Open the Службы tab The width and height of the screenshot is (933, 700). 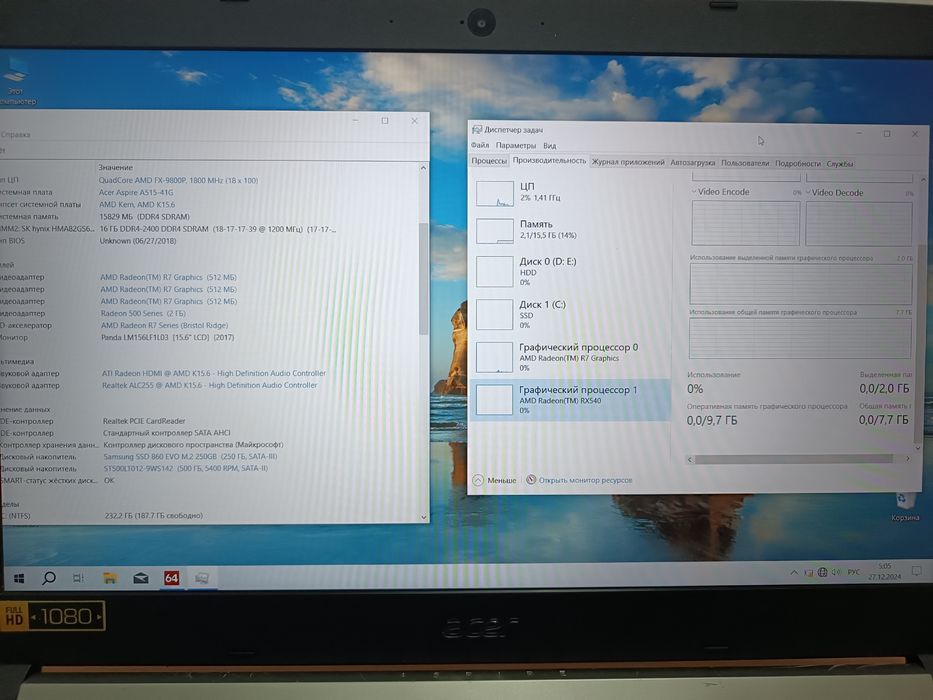click(840, 164)
